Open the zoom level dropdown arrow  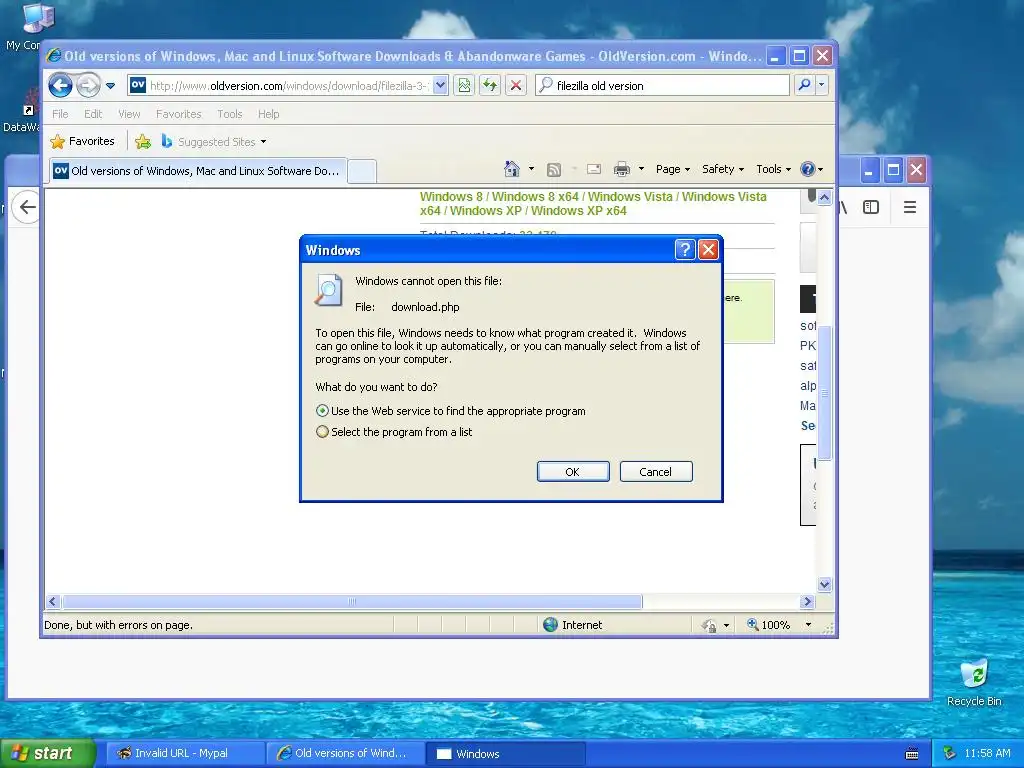tap(808, 625)
